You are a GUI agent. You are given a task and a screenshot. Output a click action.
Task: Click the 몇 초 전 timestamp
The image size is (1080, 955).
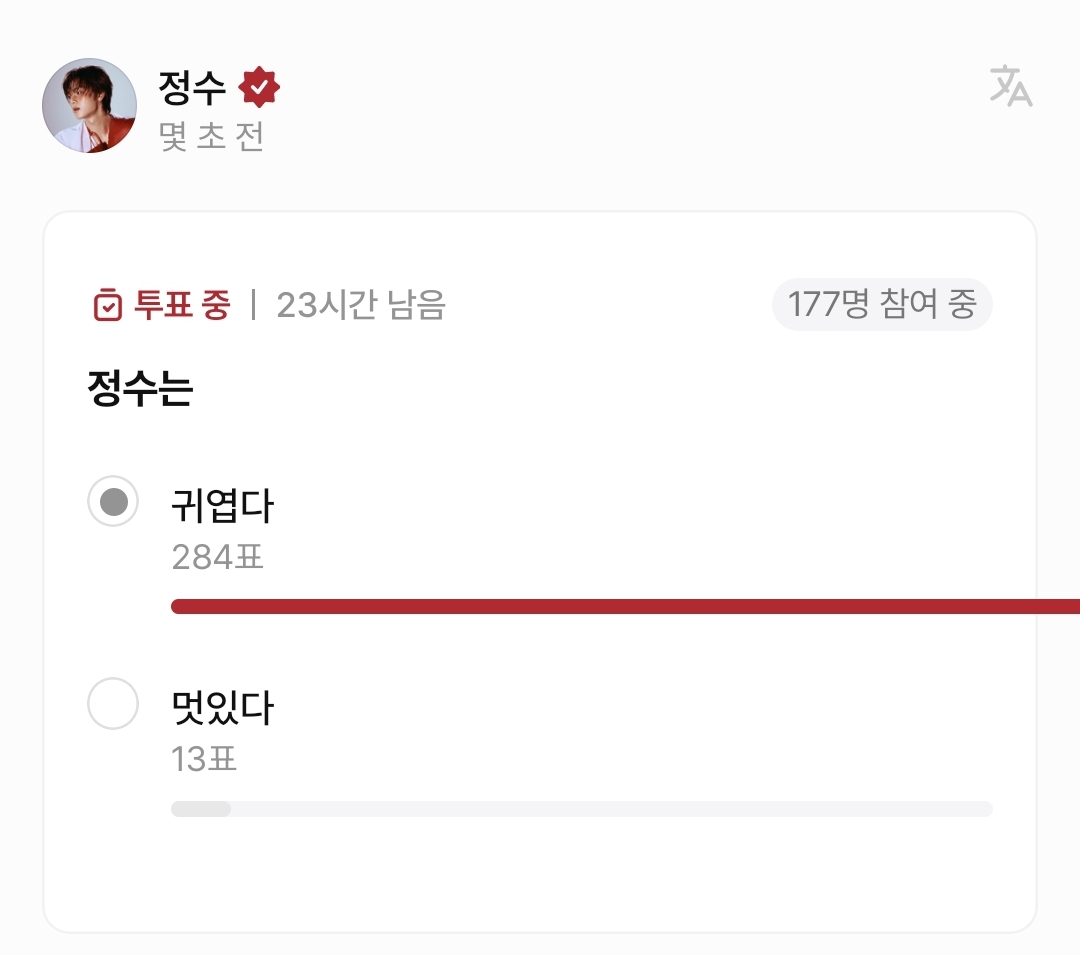pyautogui.click(x=211, y=137)
